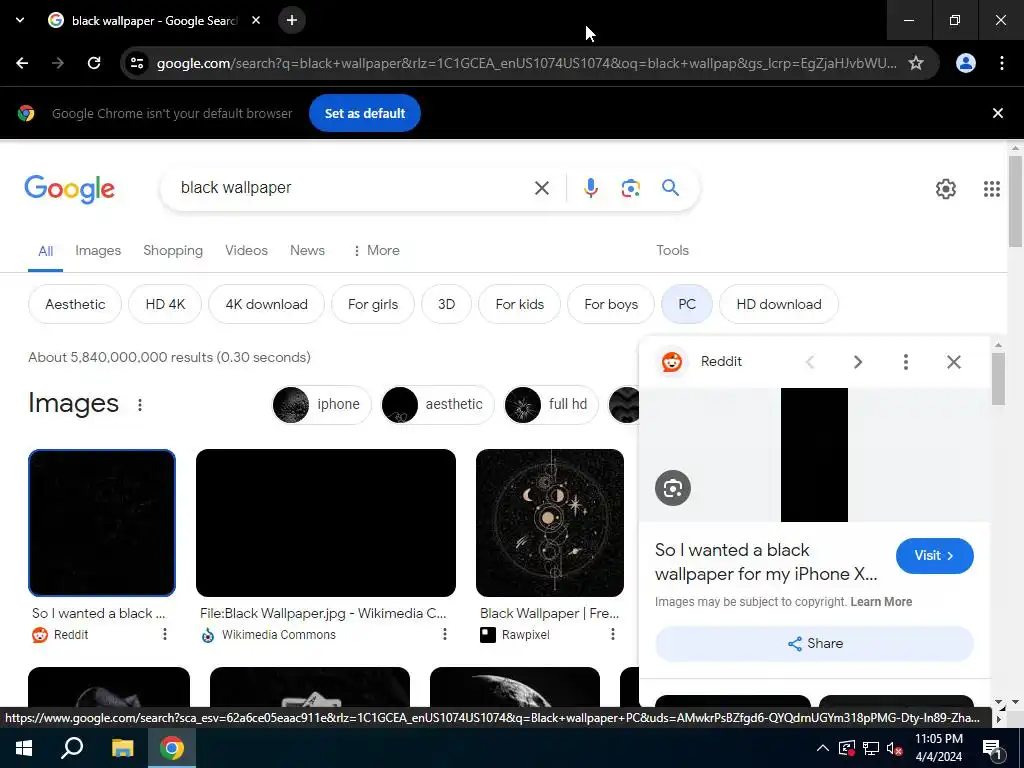Click Set as default button
The image size is (1024, 768).
364,113
